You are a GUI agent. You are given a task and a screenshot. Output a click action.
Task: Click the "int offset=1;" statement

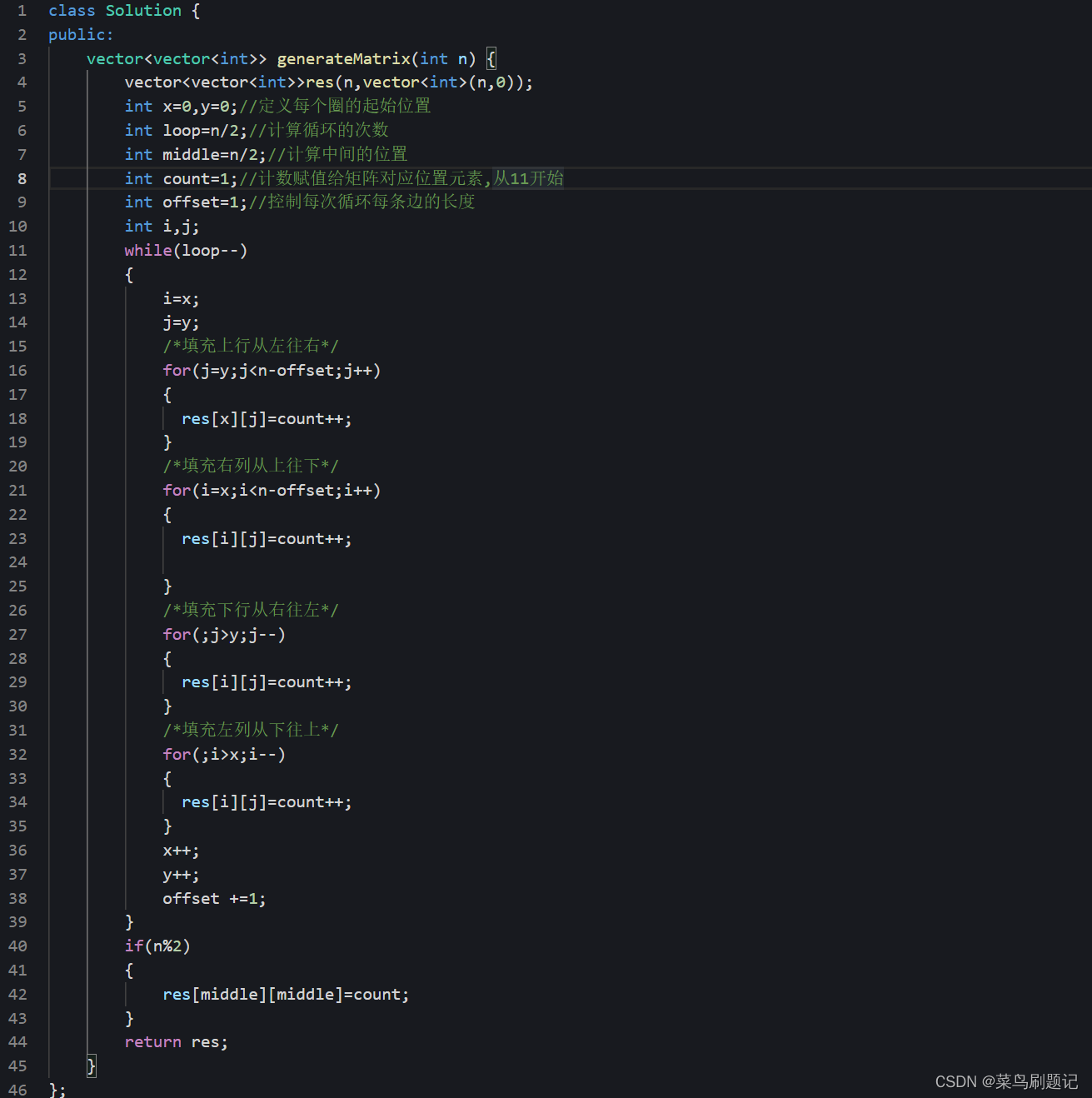[x=187, y=202]
